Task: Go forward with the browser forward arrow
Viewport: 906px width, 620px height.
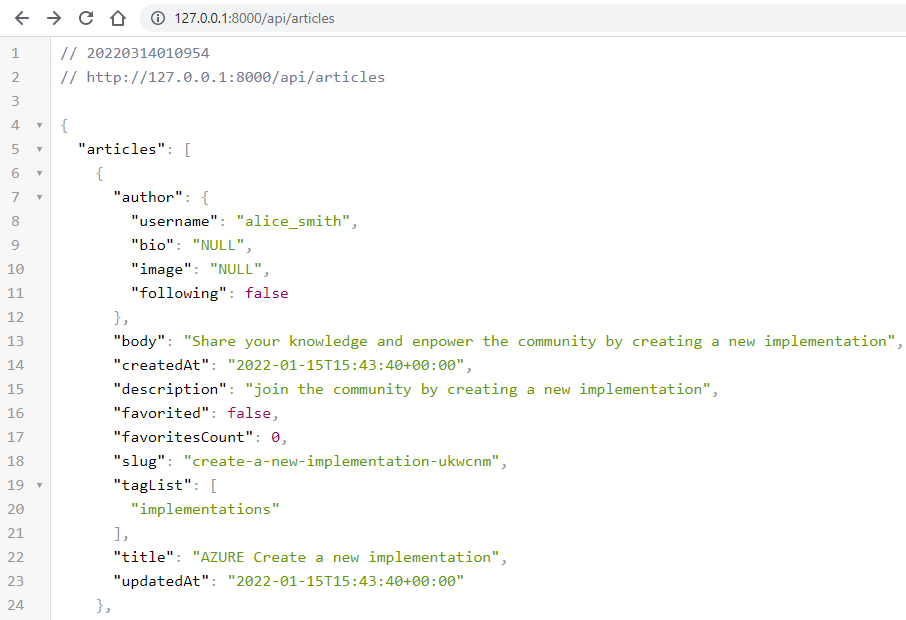Action: (54, 18)
